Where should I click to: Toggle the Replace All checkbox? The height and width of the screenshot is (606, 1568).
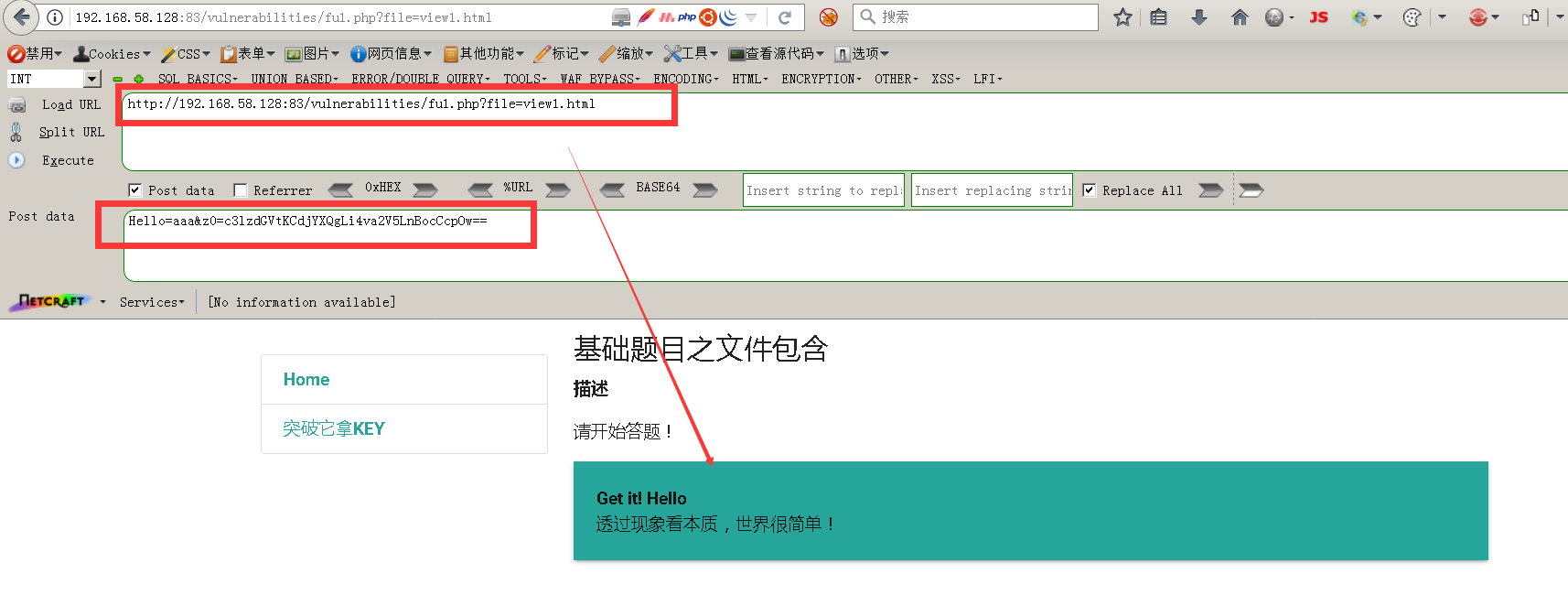pyautogui.click(x=1089, y=190)
